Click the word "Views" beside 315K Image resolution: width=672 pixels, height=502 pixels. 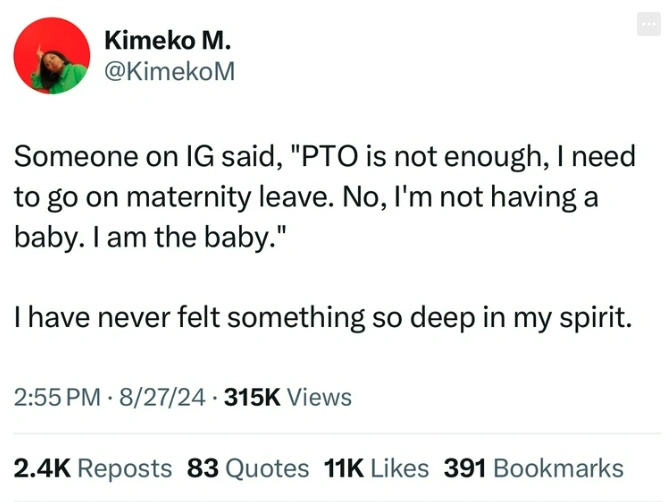point(319,397)
